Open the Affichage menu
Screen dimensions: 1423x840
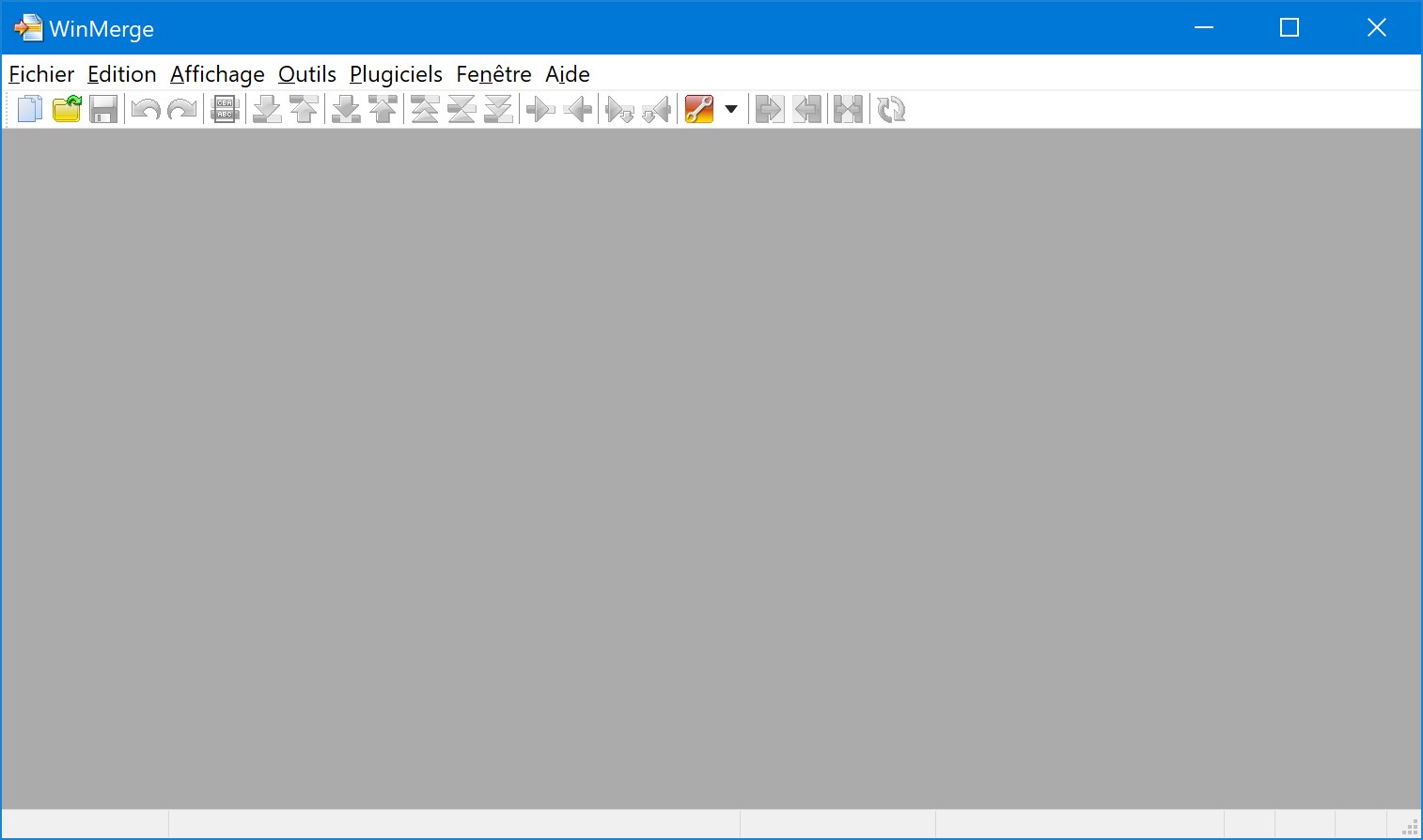click(x=217, y=74)
